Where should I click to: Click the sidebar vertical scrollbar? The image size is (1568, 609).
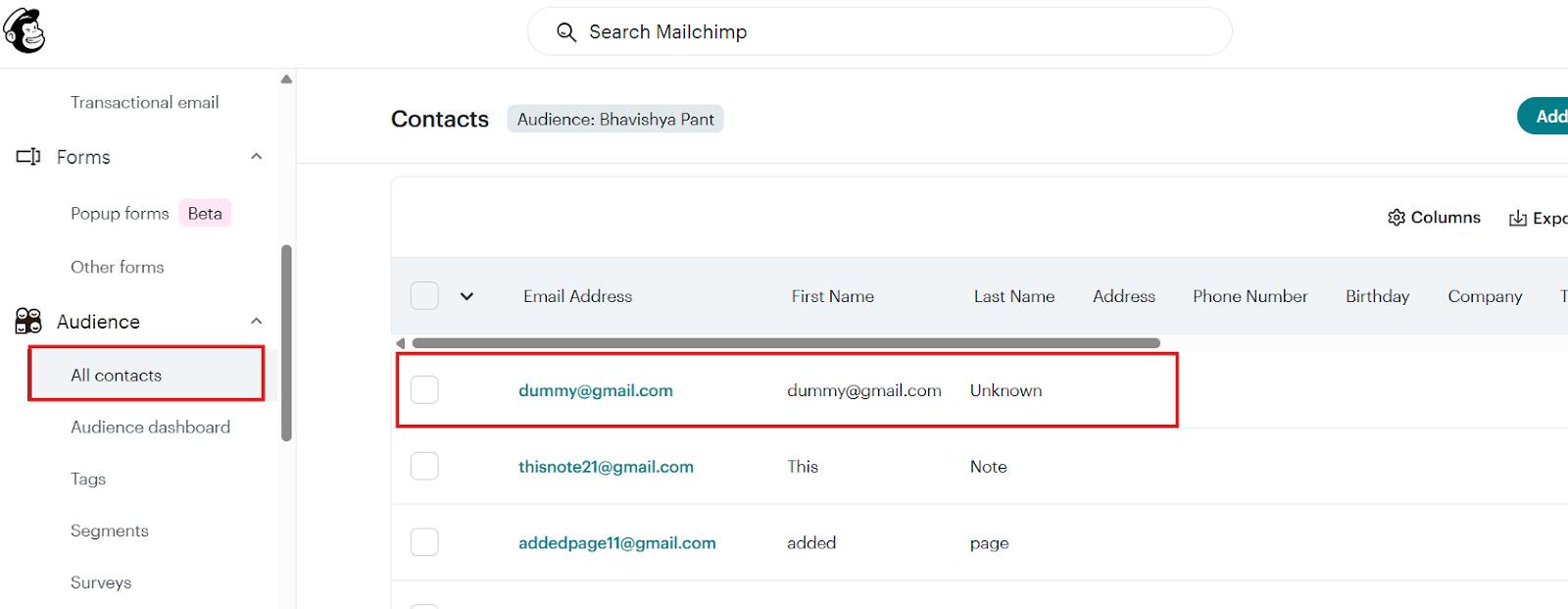[x=286, y=342]
